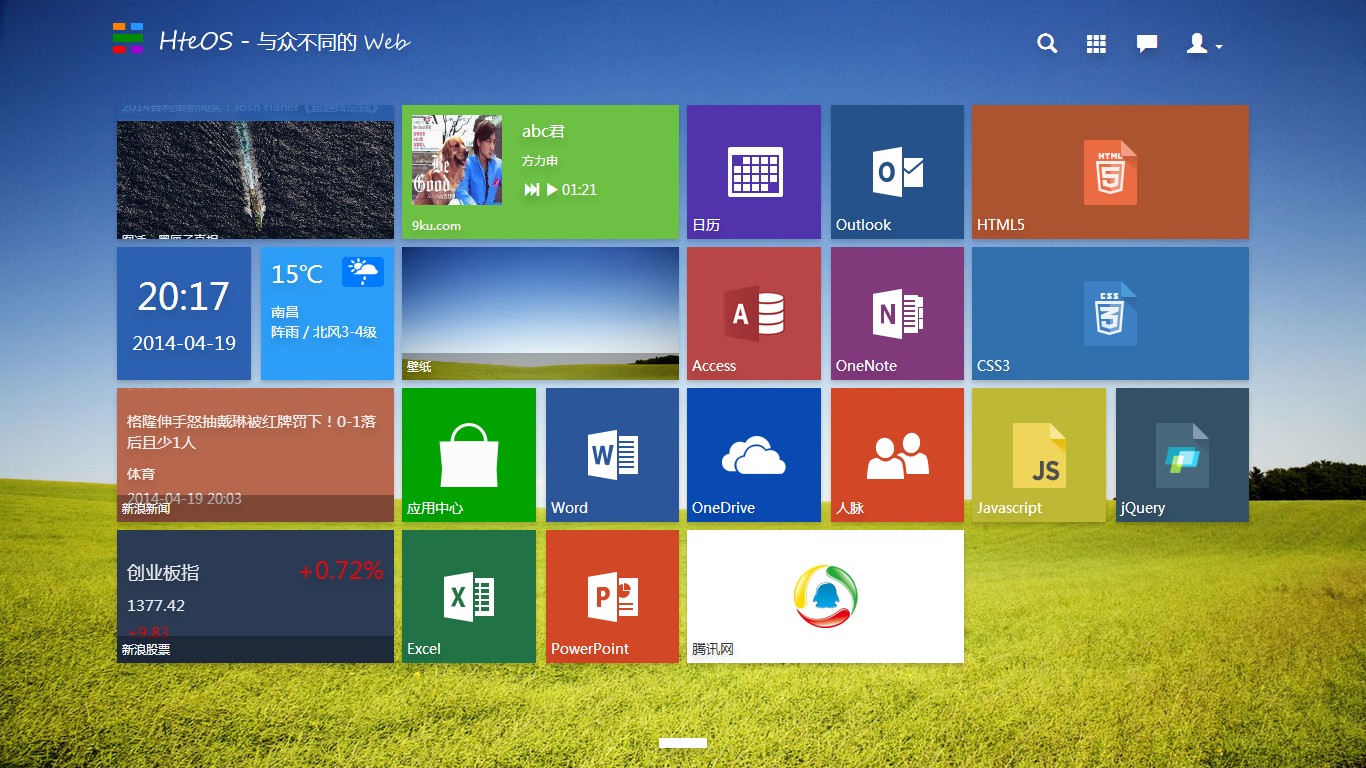This screenshot has width=1366, height=768.
Task: Open the 应用中心 app store tile
Action: 469,455
